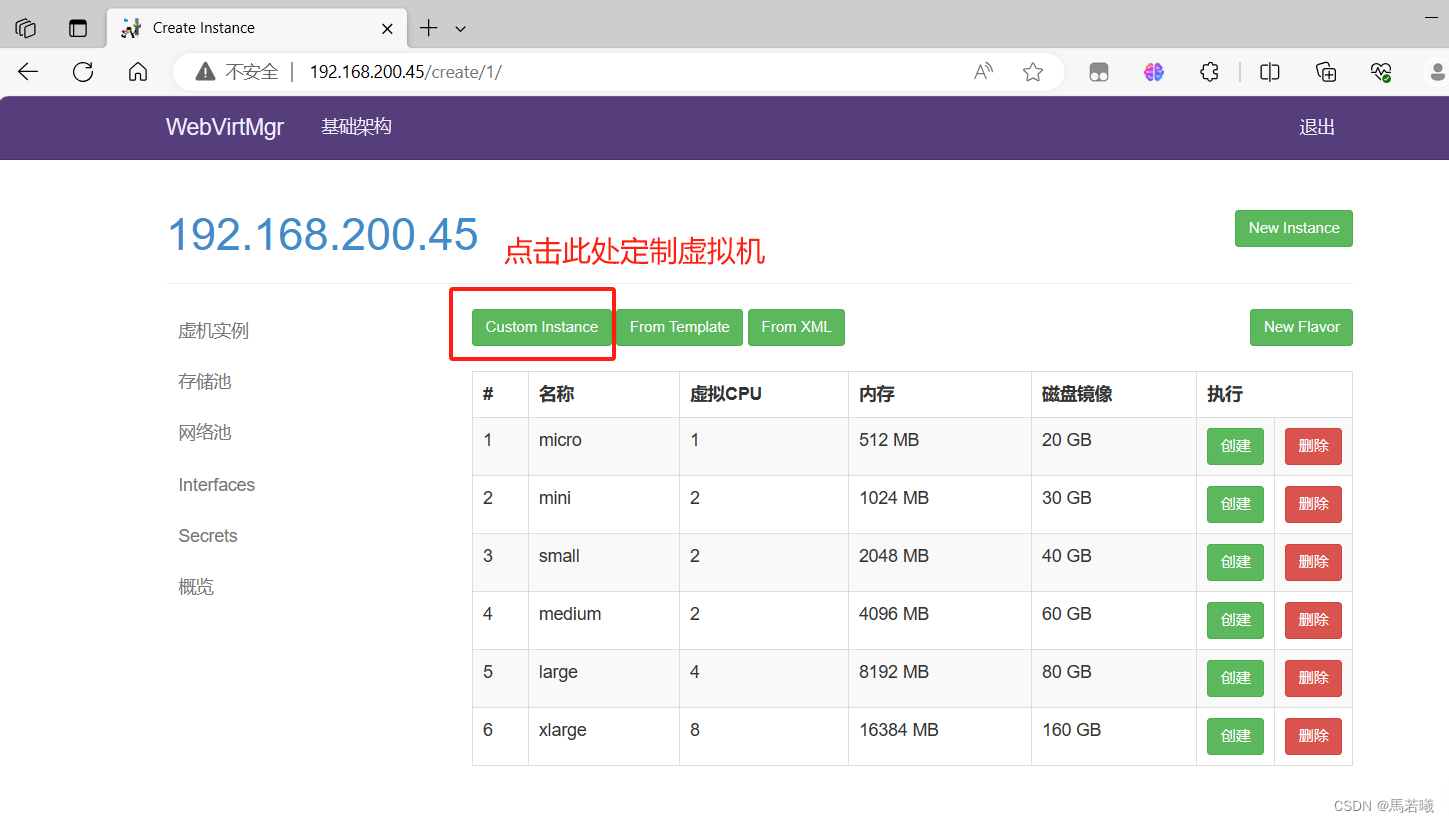Open the 基础架构 navbar item
The image size is (1449, 822).
pos(356,127)
